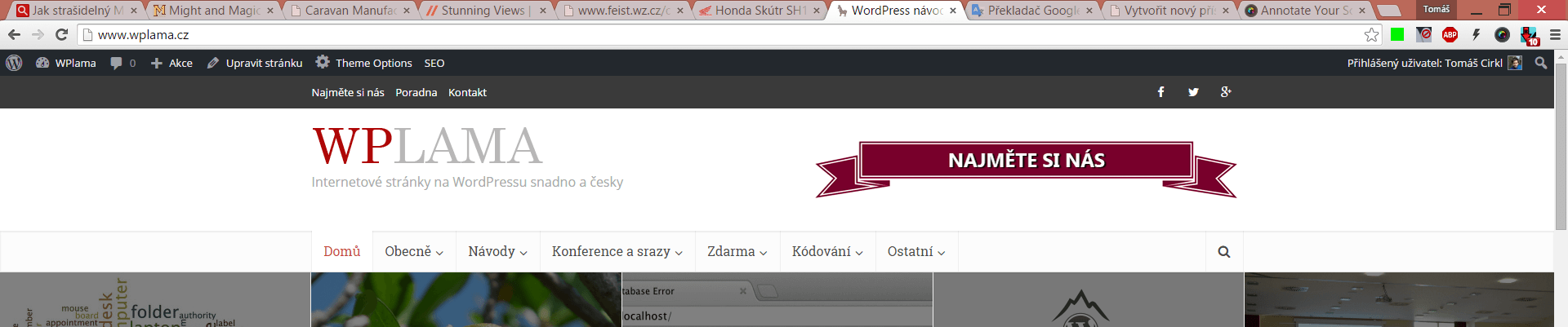Open the green leaves slider thumbnail
This screenshot has height=327, width=1568.
(x=466, y=300)
